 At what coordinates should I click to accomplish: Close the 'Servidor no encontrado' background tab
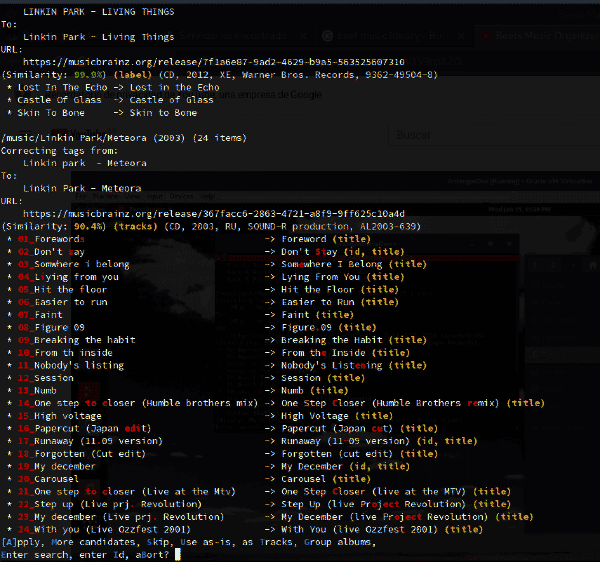303,36
